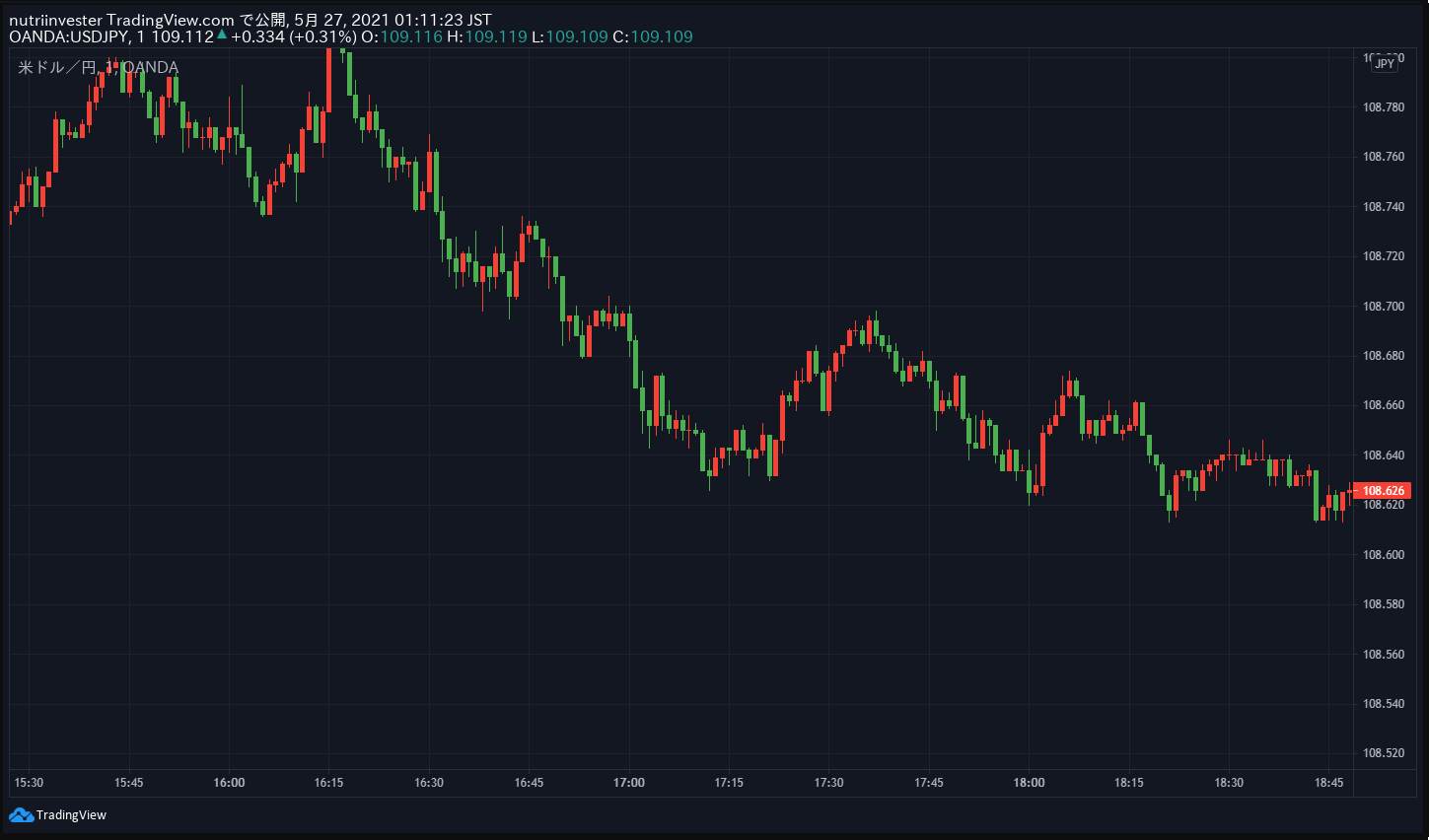This screenshot has height=840, width=1429.
Task: Click the 108.560 price axis label
Action: 1384,655
